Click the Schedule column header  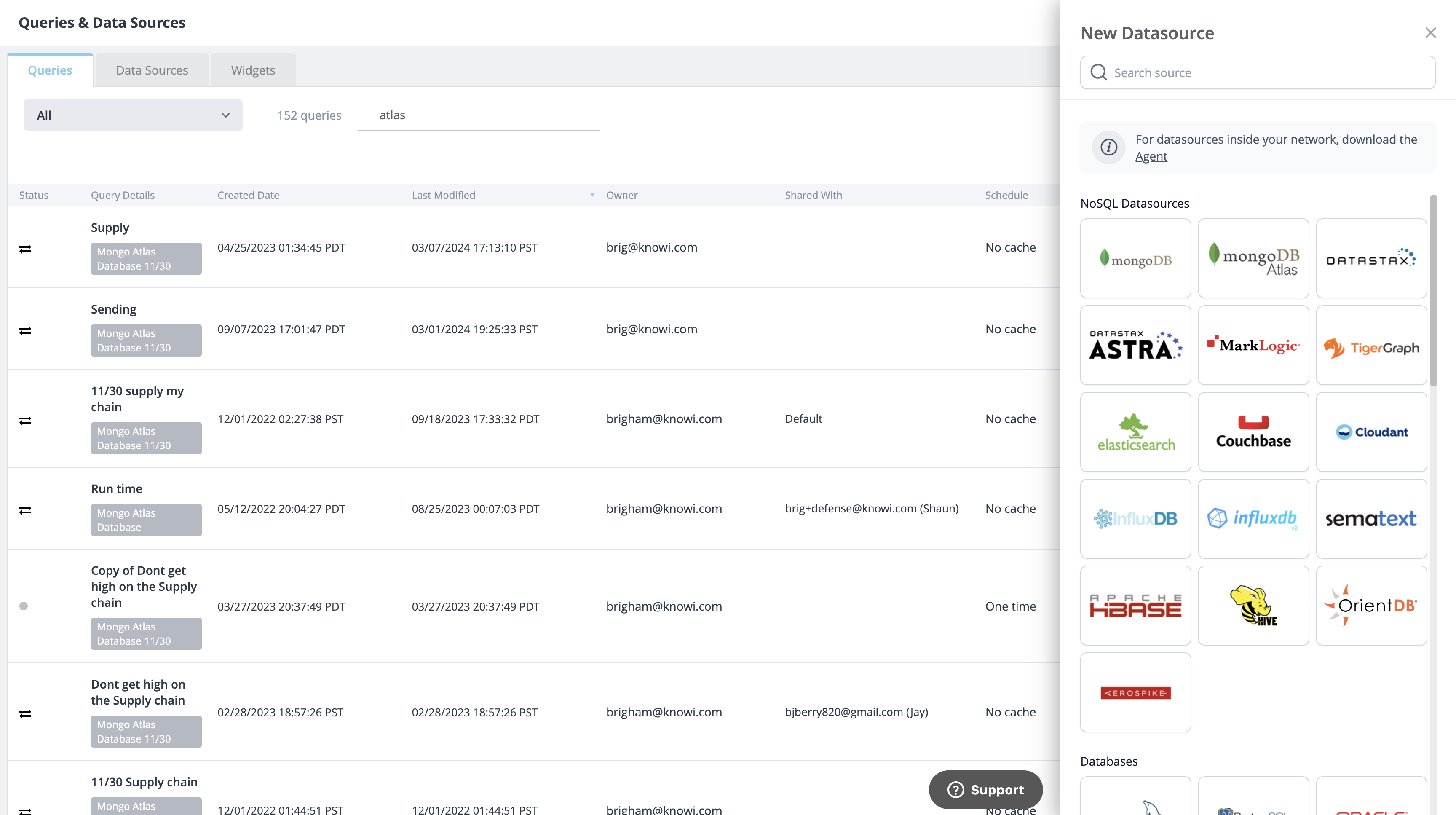(x=1006, y=195)
